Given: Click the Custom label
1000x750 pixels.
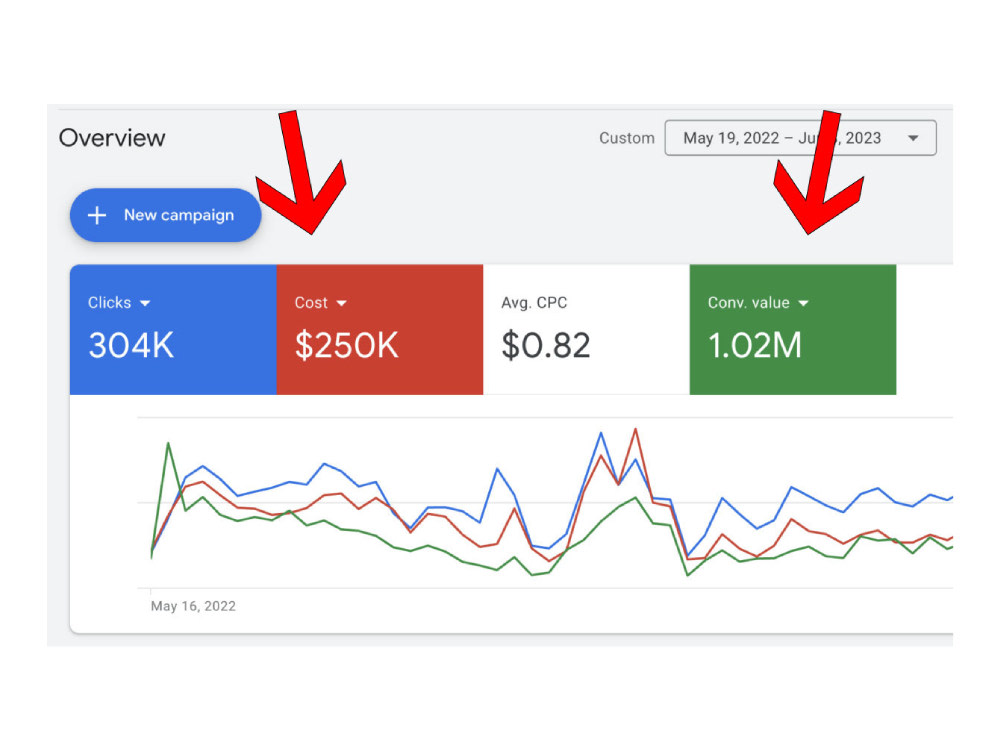Looking at the screenshot, I should click(x=627, y=138).
